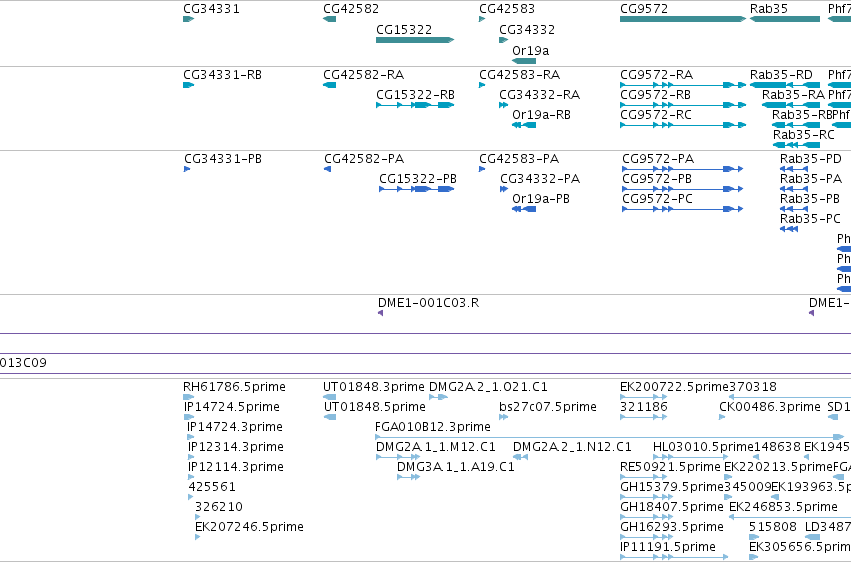Click EST FGA010B12.3prime
This screenshot has height=562, width=851.
433,427
